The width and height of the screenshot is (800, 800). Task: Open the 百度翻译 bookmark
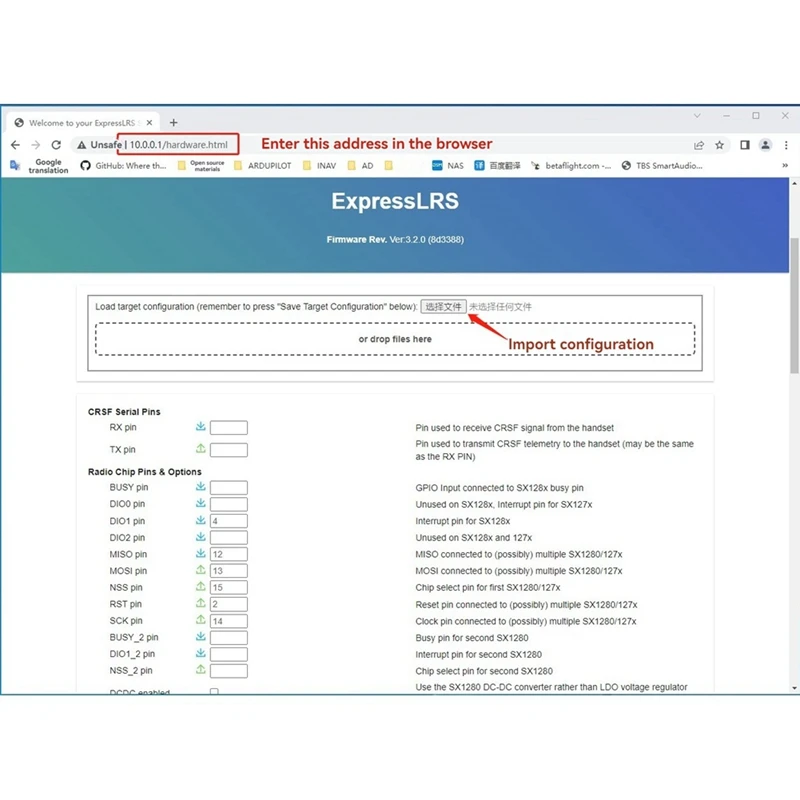point(497,166)
